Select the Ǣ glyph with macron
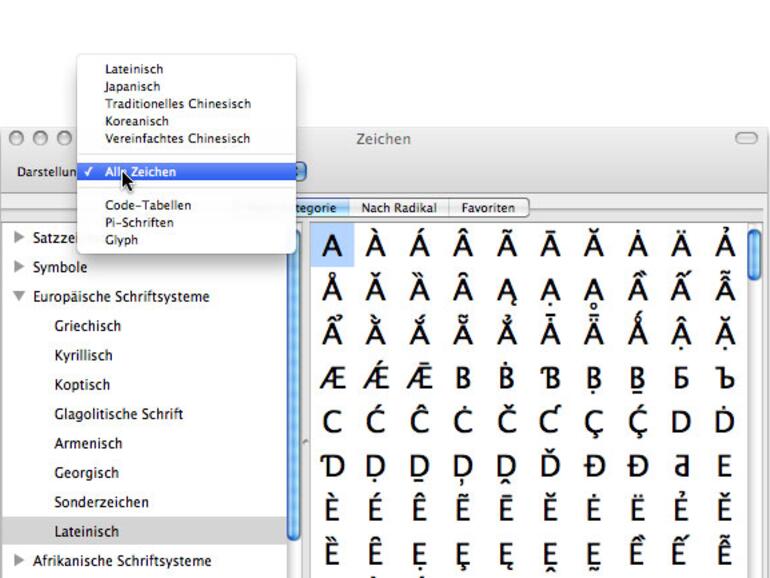Screen dimensions: 770x578 (419, 378)
